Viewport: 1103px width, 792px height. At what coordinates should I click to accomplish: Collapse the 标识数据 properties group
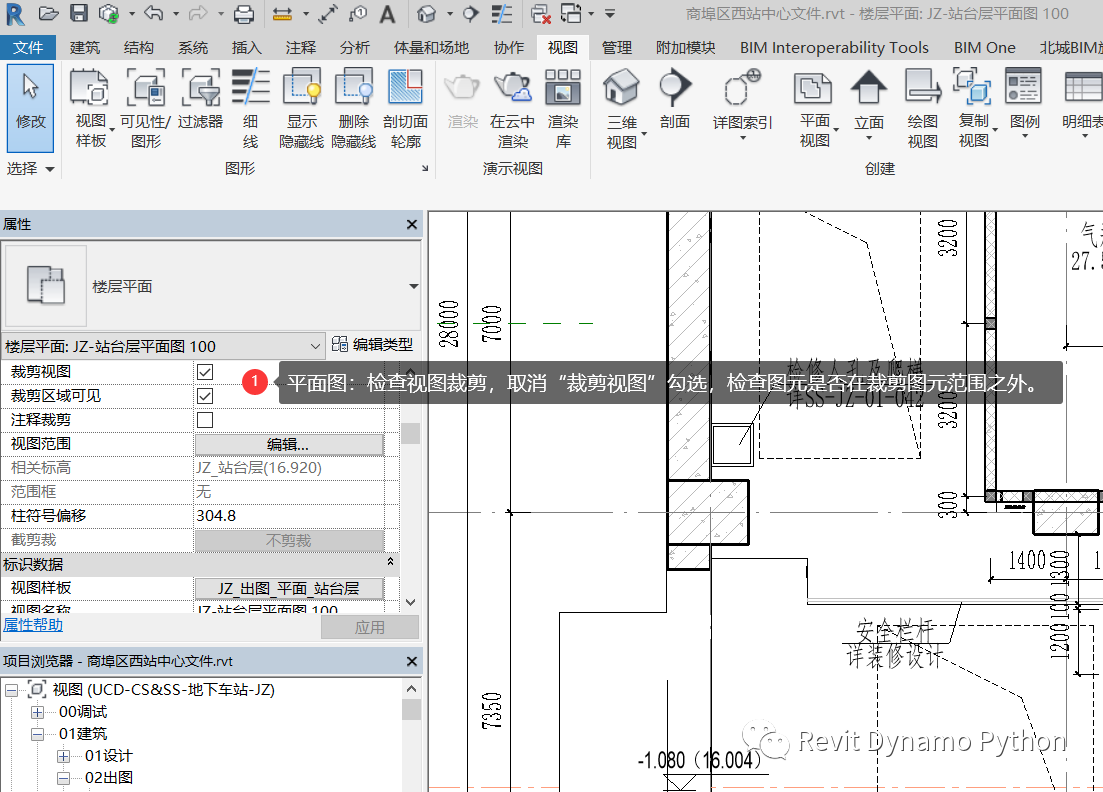click(x=390, y=563)
